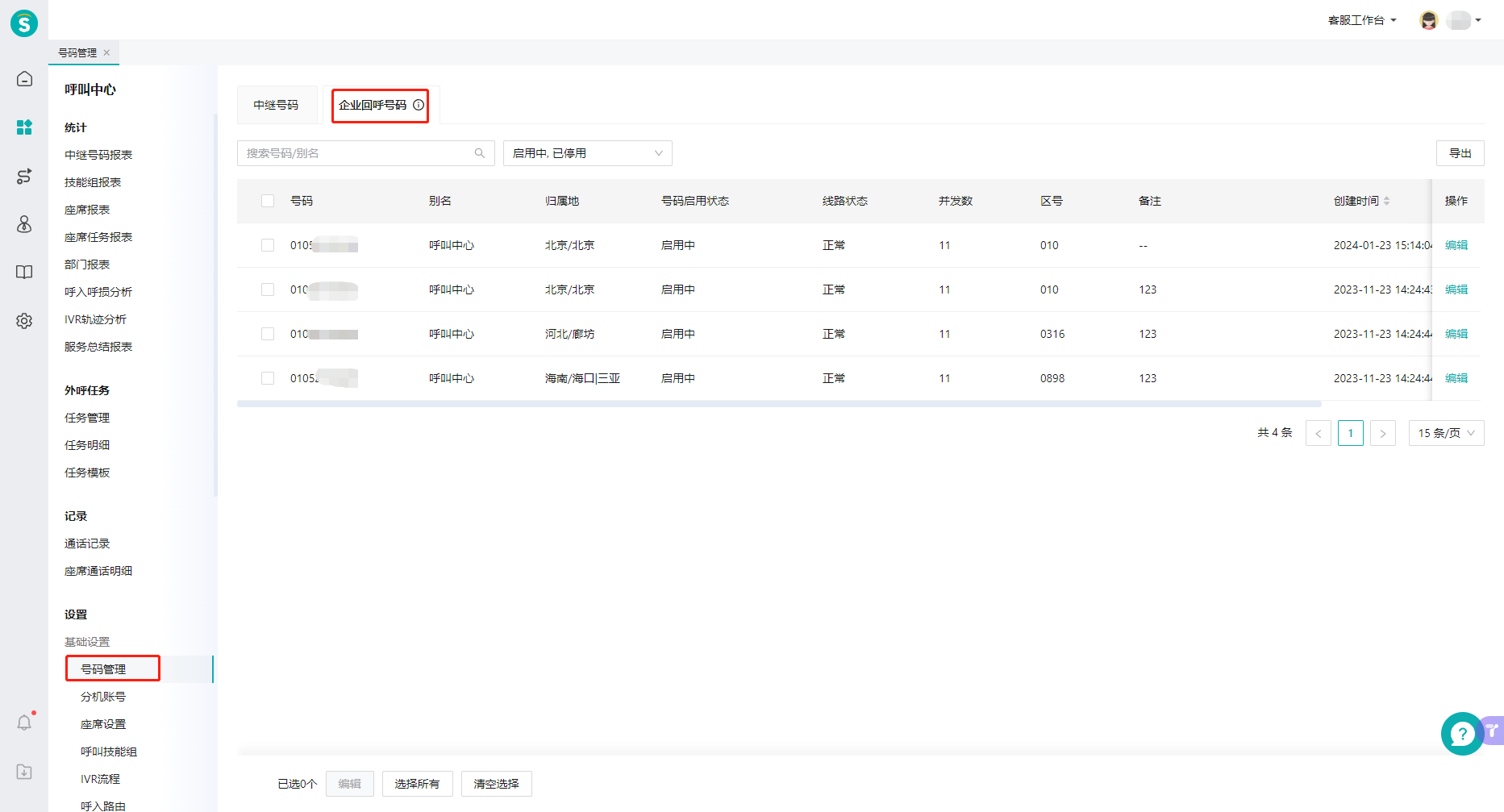The image size is (1504, 812).
Task: Click 编辑 link in 河北/廊坊 row
Action: tap(1456, 334)
